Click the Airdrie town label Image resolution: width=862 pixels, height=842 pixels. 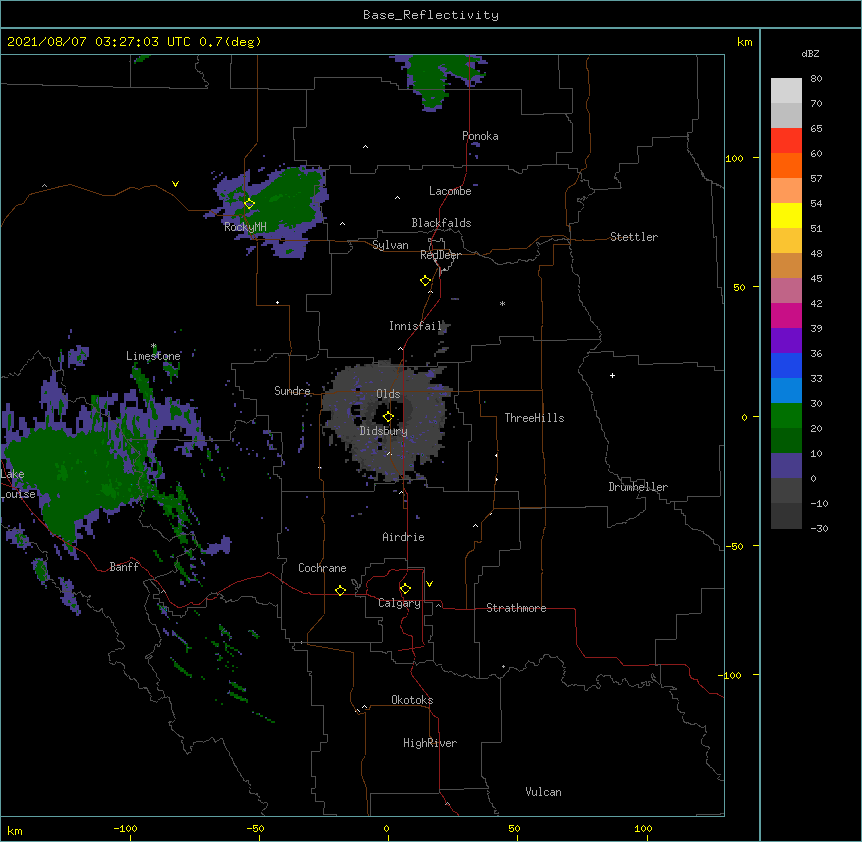403,537
